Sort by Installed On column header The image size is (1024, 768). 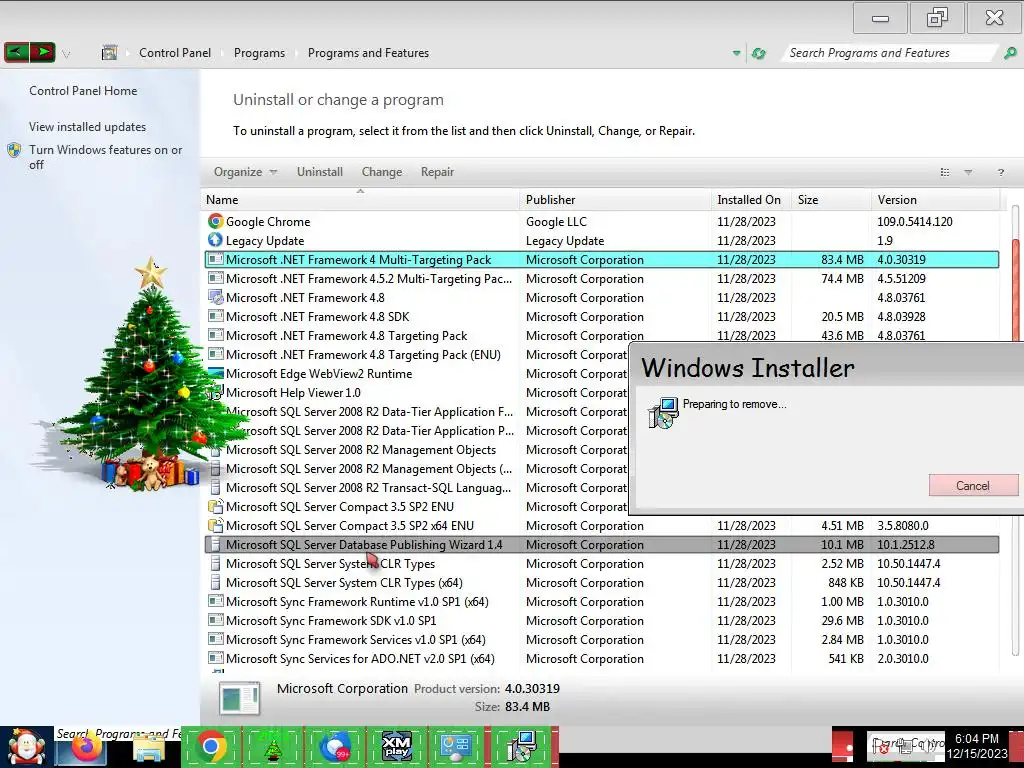point(751,200)
